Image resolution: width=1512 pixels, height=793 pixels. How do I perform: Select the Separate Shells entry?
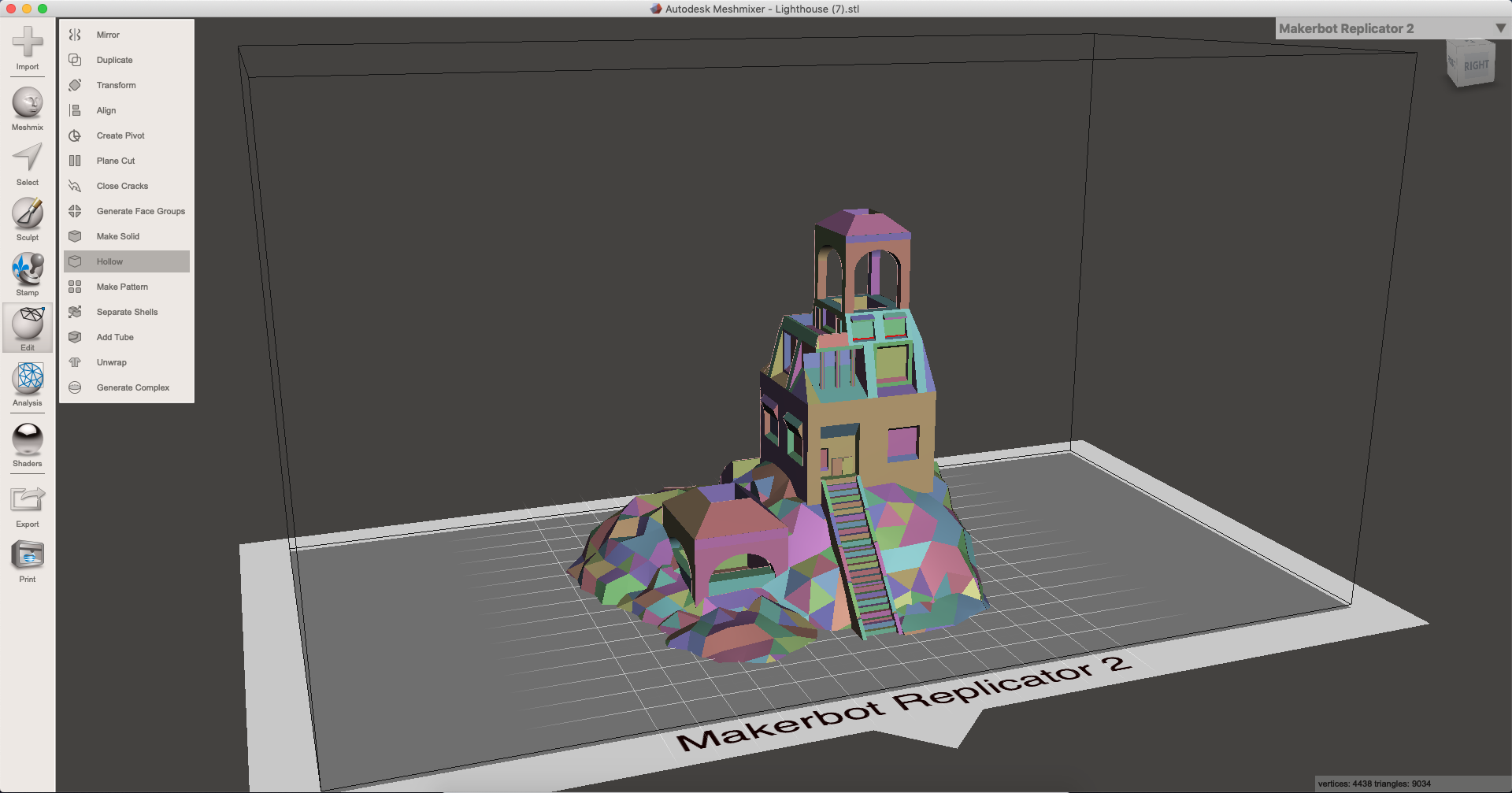pyautogui.click(x=127, y=312)
